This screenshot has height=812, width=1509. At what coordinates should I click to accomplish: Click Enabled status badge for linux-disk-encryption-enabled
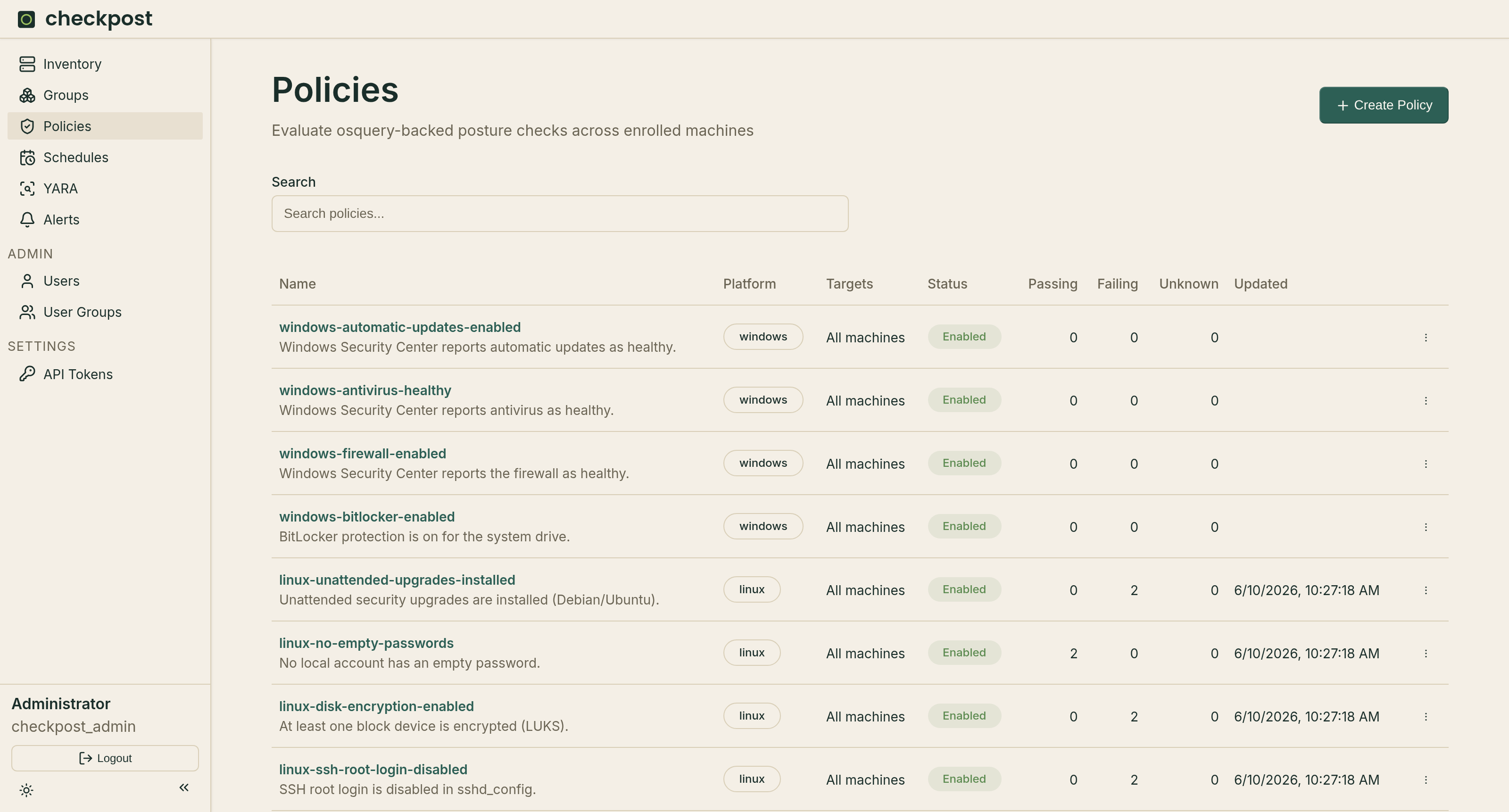click(x=964, y=716)
